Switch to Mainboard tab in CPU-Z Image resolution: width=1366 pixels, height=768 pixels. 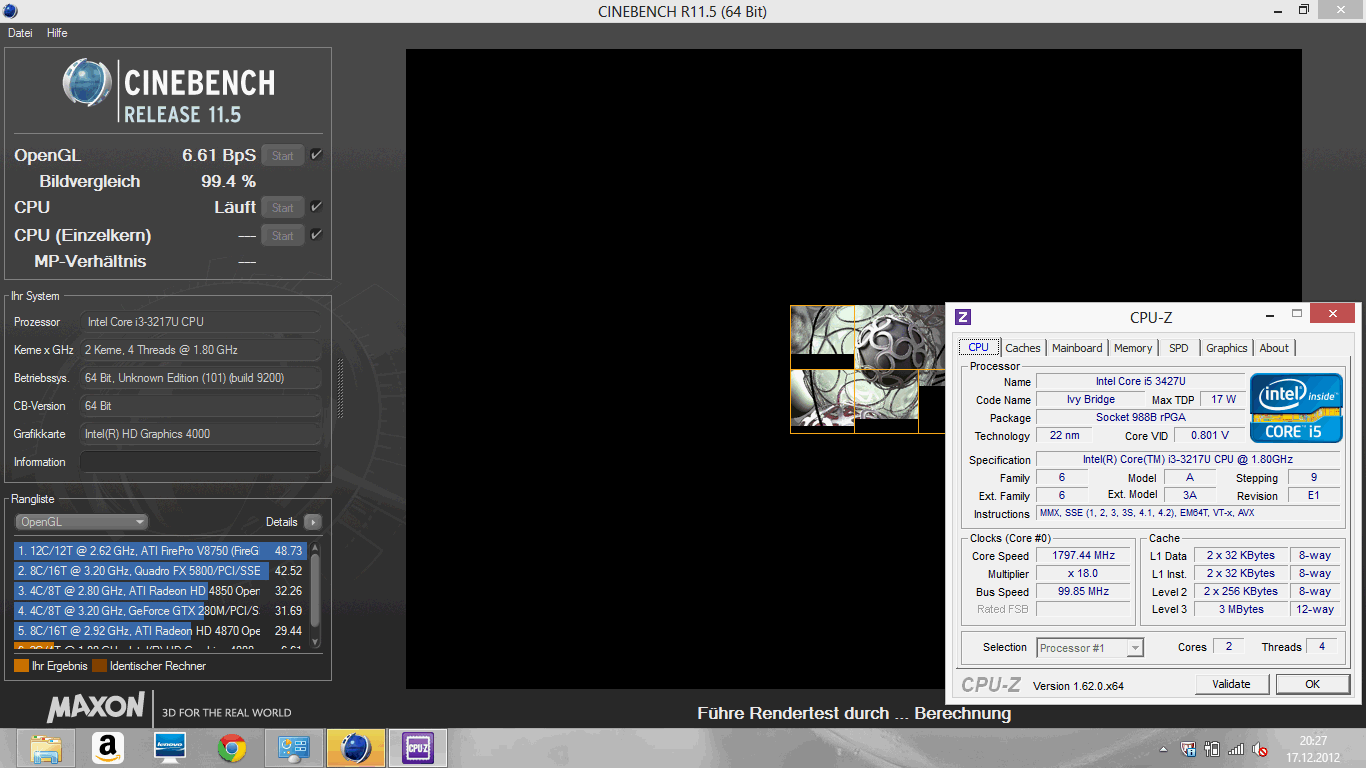[1077, 348]
